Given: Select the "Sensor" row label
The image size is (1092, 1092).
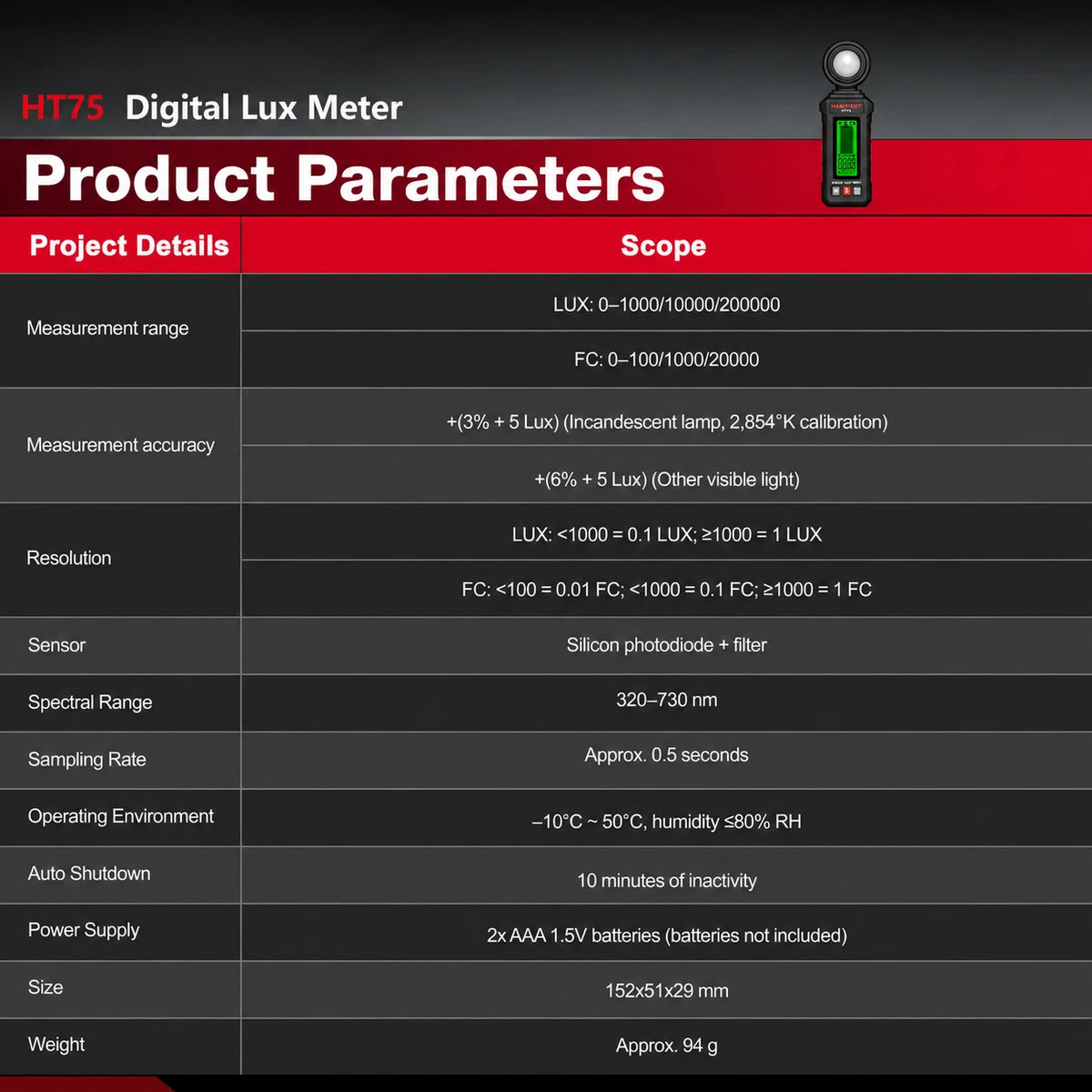Looking at the screenshot, I should [x=56, y=645].
